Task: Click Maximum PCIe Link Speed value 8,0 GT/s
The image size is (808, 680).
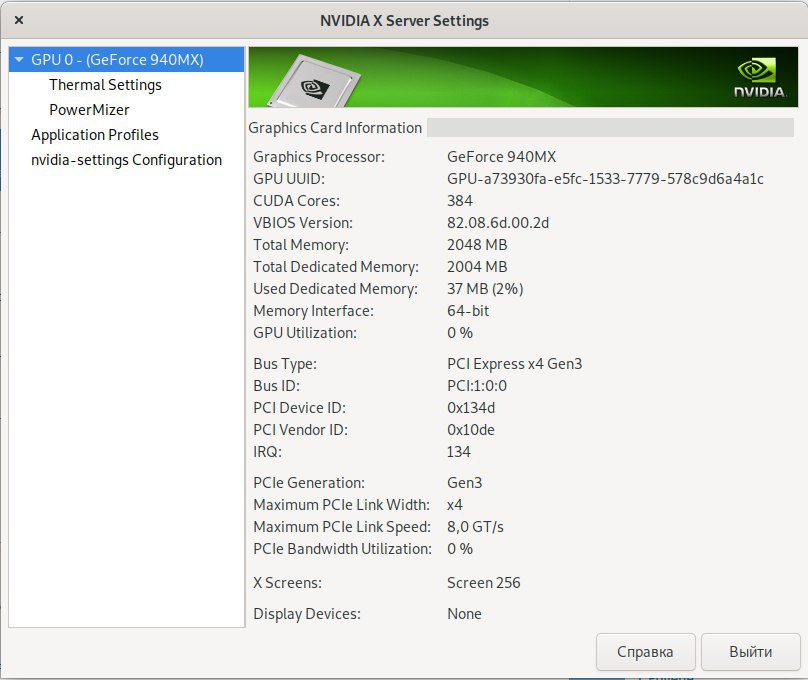Action: tap(475, 527)
